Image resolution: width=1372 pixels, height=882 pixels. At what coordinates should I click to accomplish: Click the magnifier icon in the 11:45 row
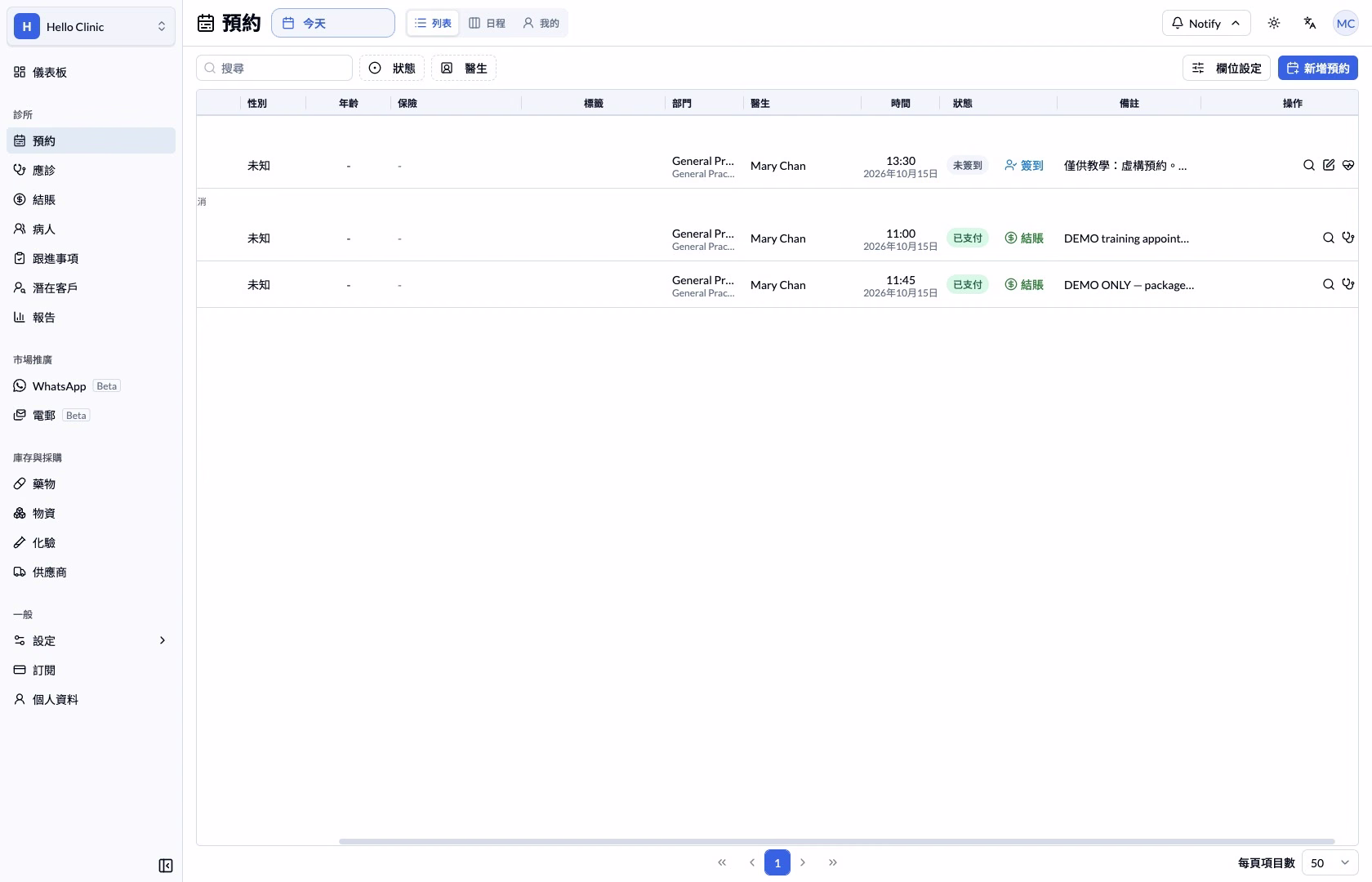[1329, 284]
